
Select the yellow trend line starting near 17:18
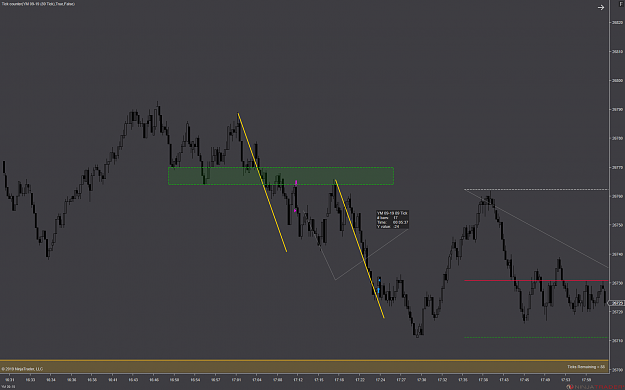360,249
